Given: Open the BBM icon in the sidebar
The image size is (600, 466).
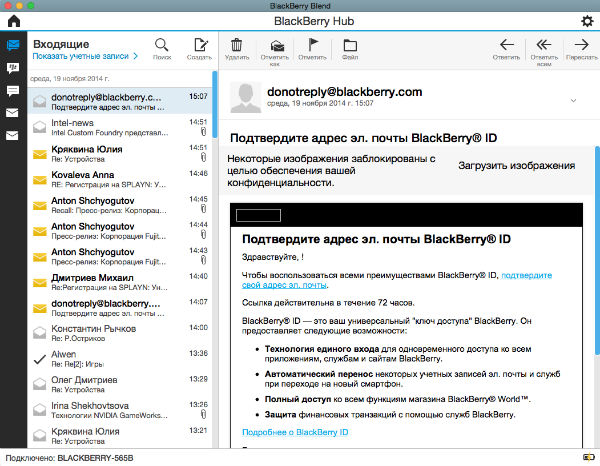Looking at the screenshot, I should coord(13,68).
